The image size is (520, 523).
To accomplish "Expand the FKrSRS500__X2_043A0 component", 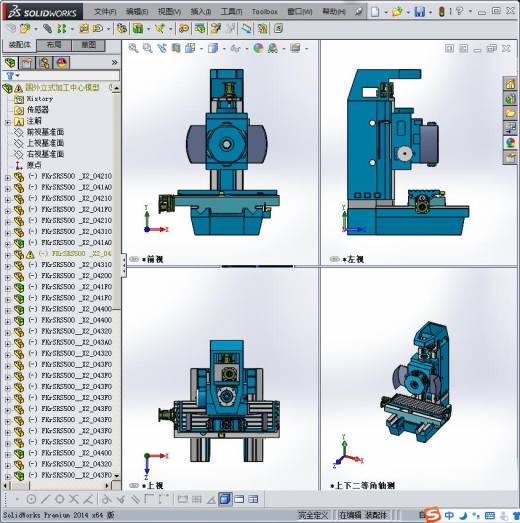I will [x=8, y=343].
